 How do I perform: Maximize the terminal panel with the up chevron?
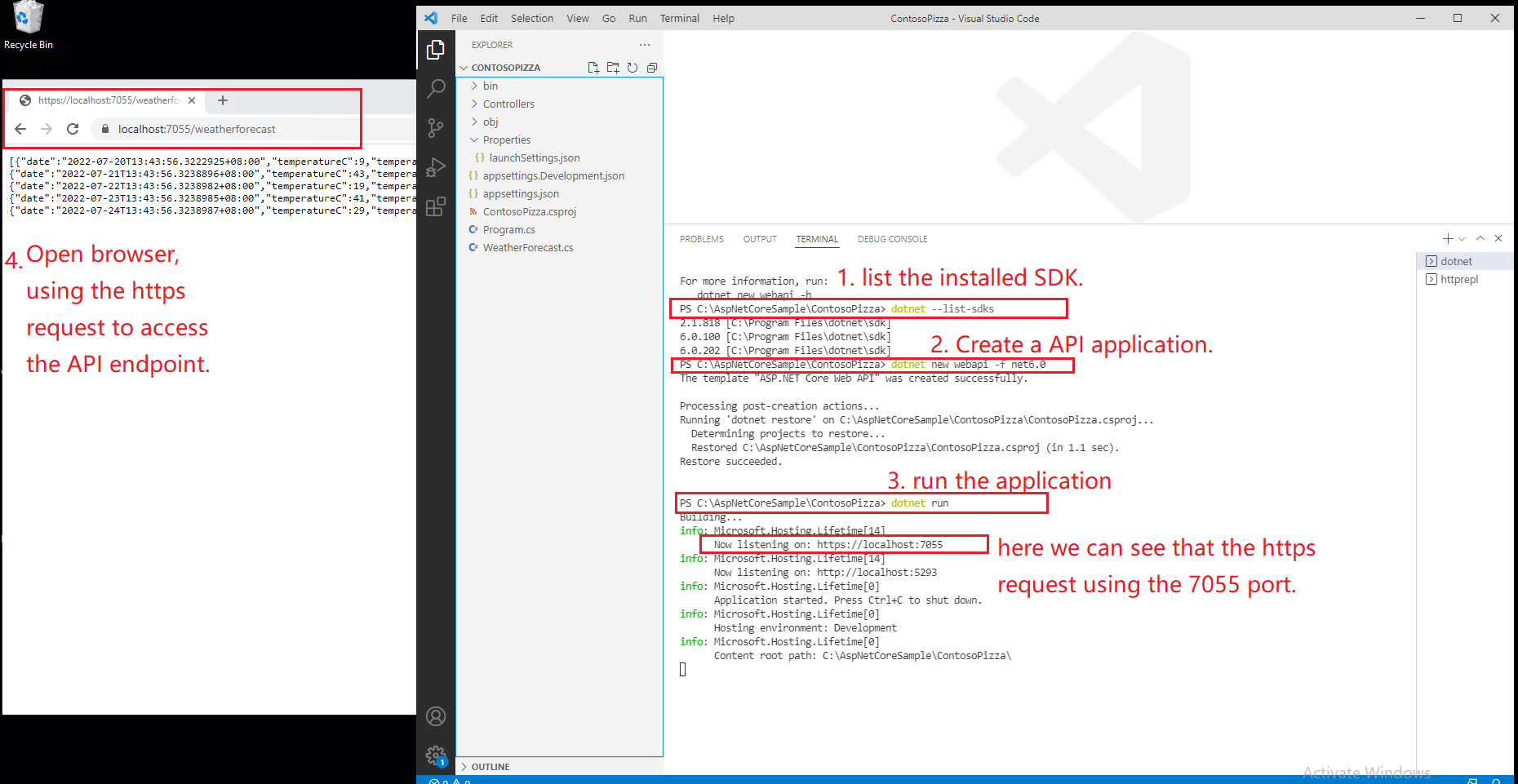tap(1480, 239)
